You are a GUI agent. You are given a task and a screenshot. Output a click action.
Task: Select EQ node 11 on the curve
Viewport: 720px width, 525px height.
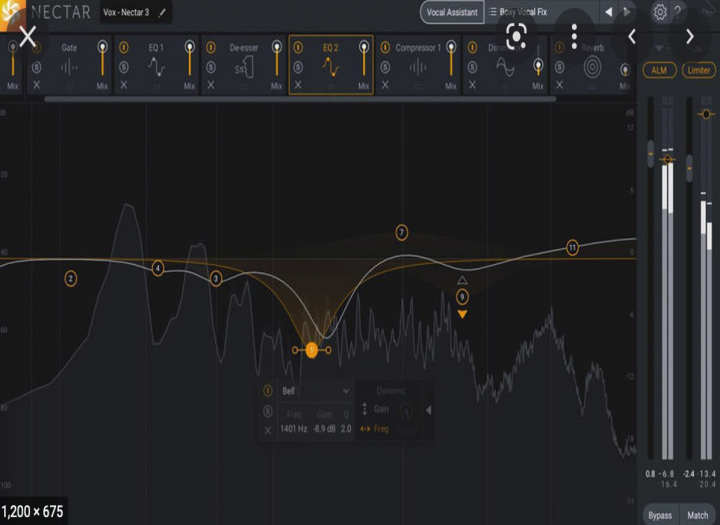[572, 248]
